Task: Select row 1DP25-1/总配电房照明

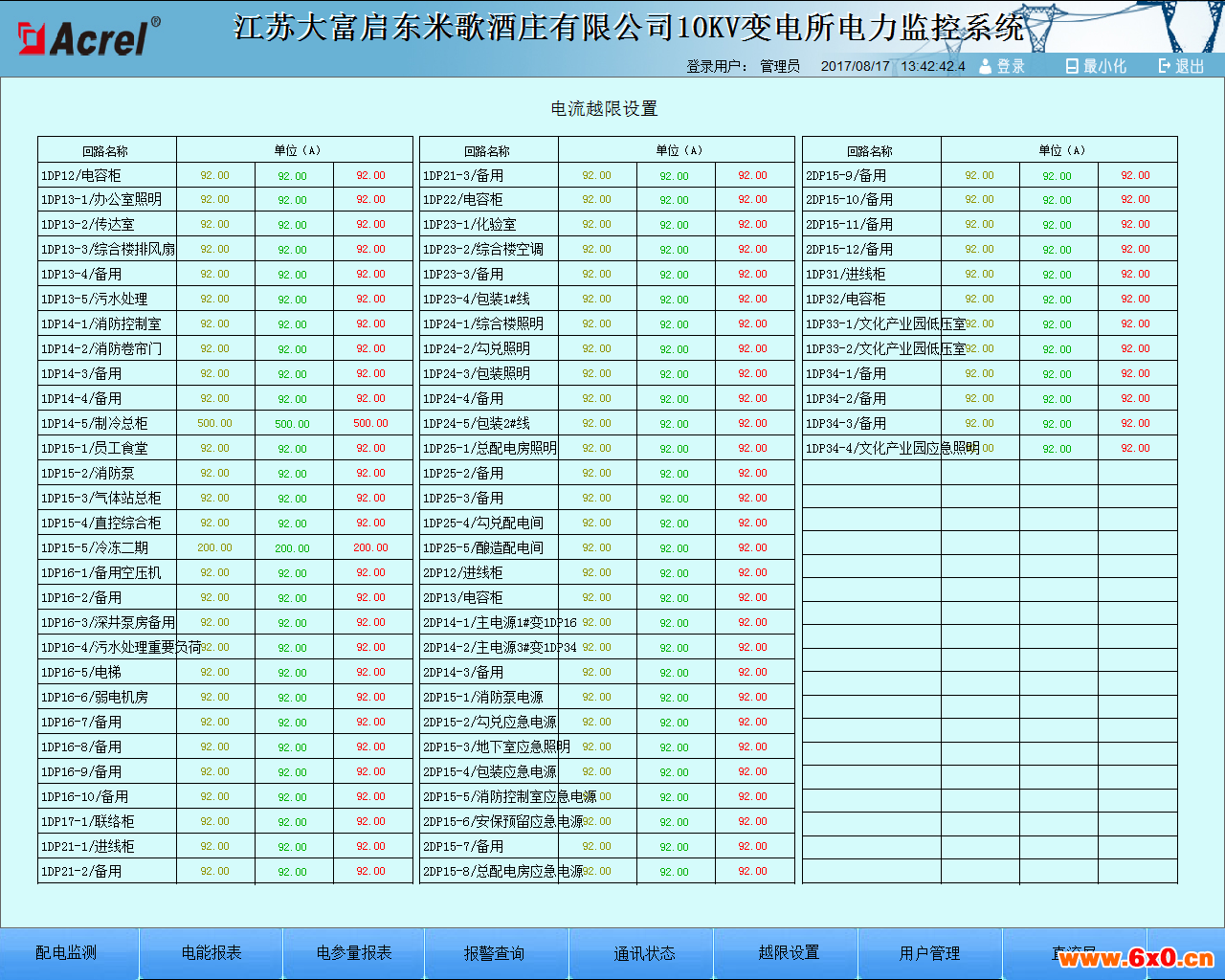Action: coord(607,449)
